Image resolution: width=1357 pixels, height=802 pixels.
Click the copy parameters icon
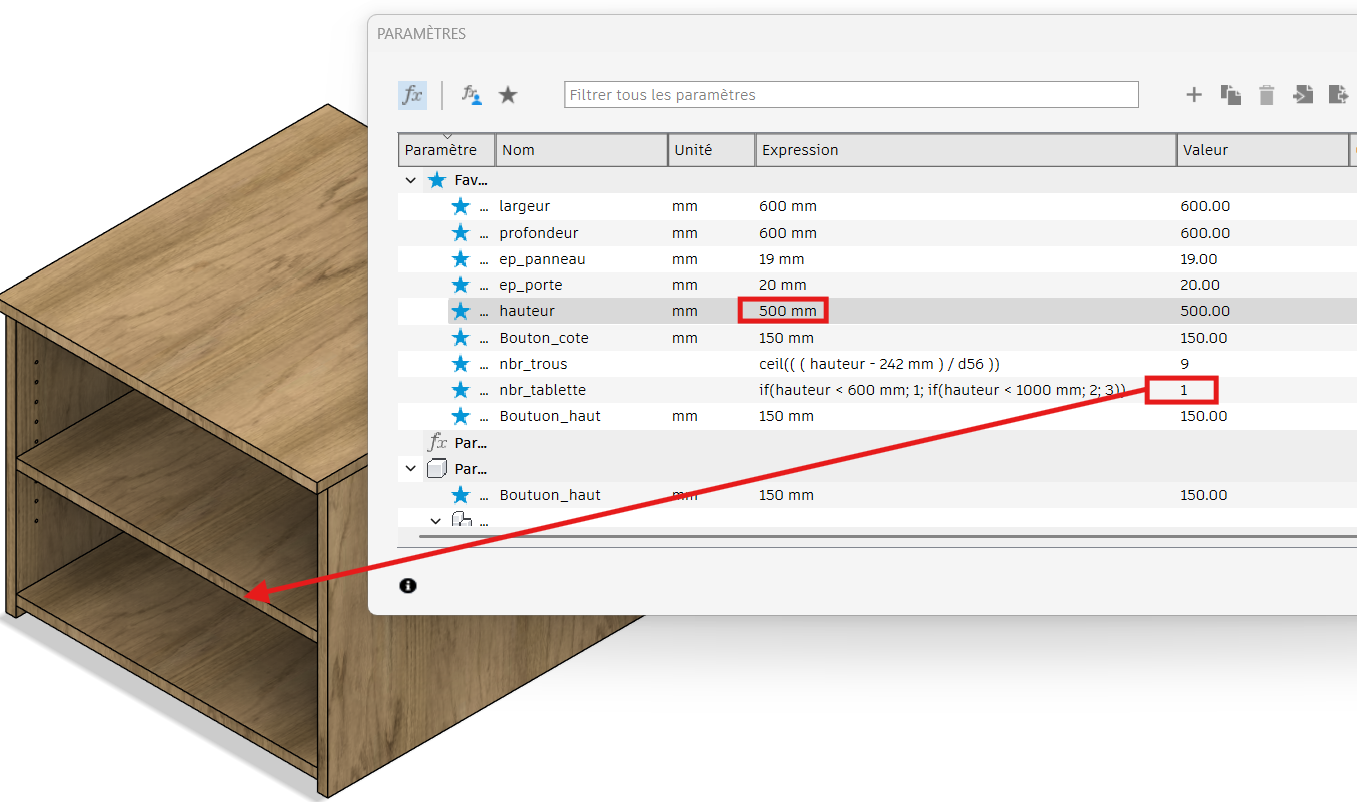1230,95
